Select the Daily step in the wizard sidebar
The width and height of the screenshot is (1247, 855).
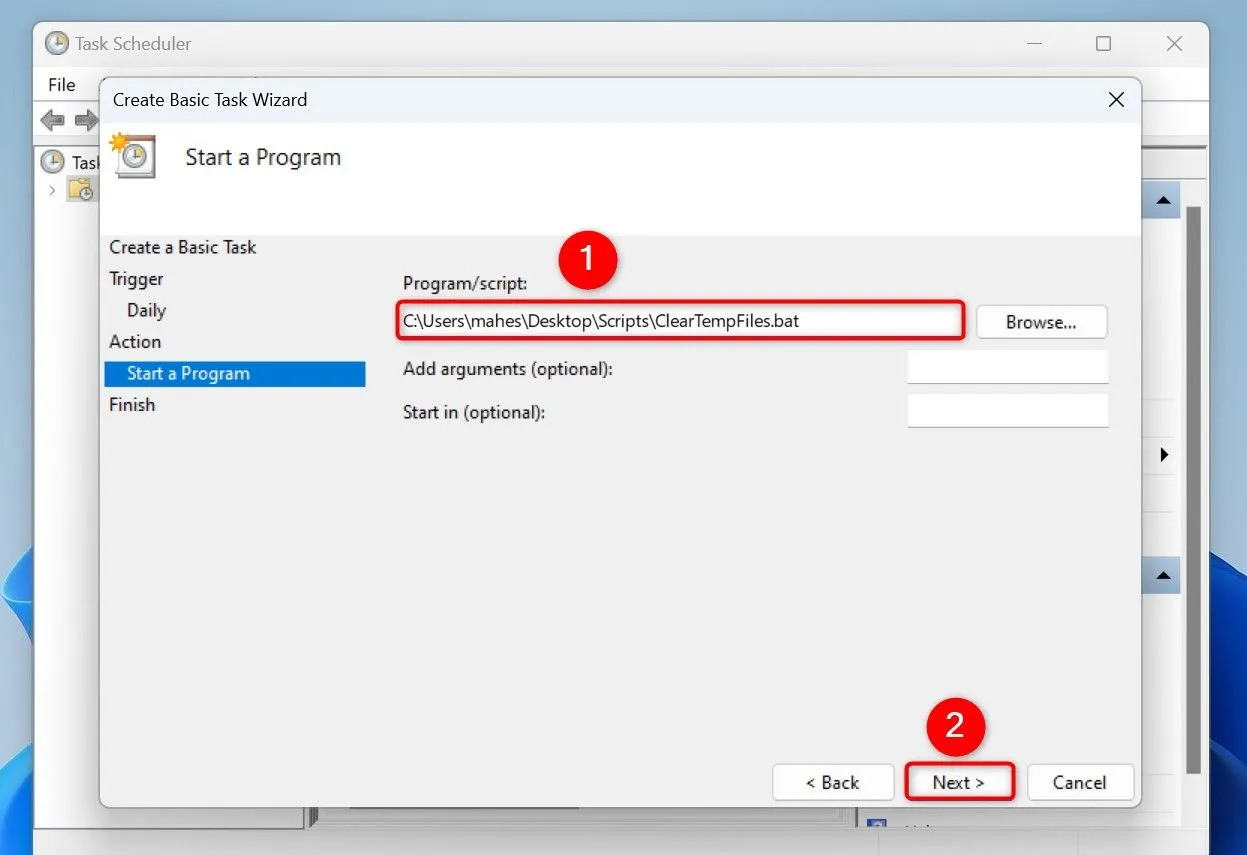[x=144, y=310]
